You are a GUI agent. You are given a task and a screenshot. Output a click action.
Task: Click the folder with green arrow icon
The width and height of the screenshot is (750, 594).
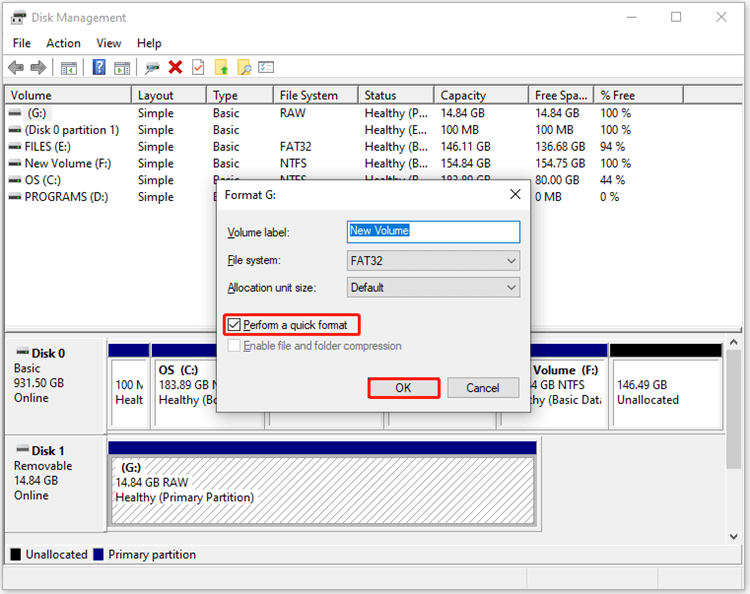coord(221,67)
